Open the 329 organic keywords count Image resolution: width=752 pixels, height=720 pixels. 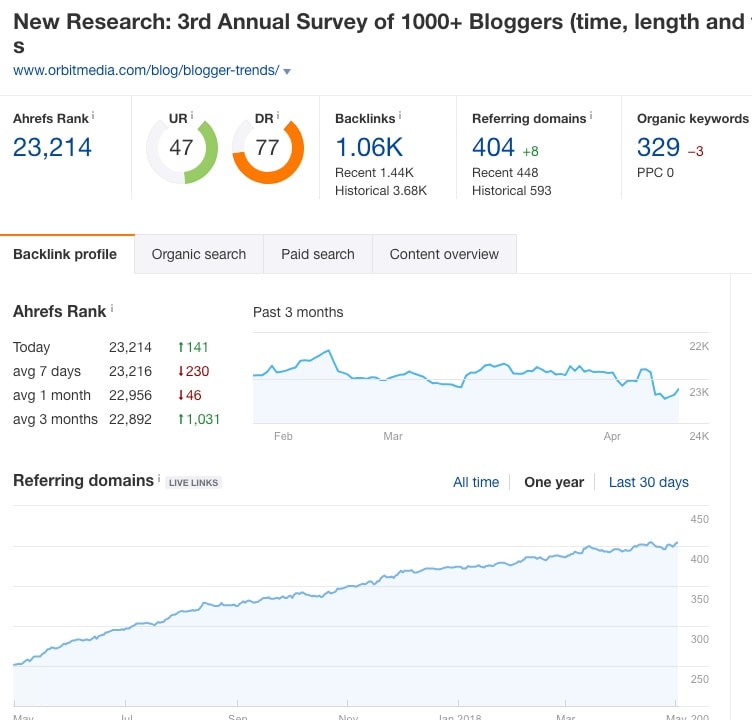(x=658, y=147)
